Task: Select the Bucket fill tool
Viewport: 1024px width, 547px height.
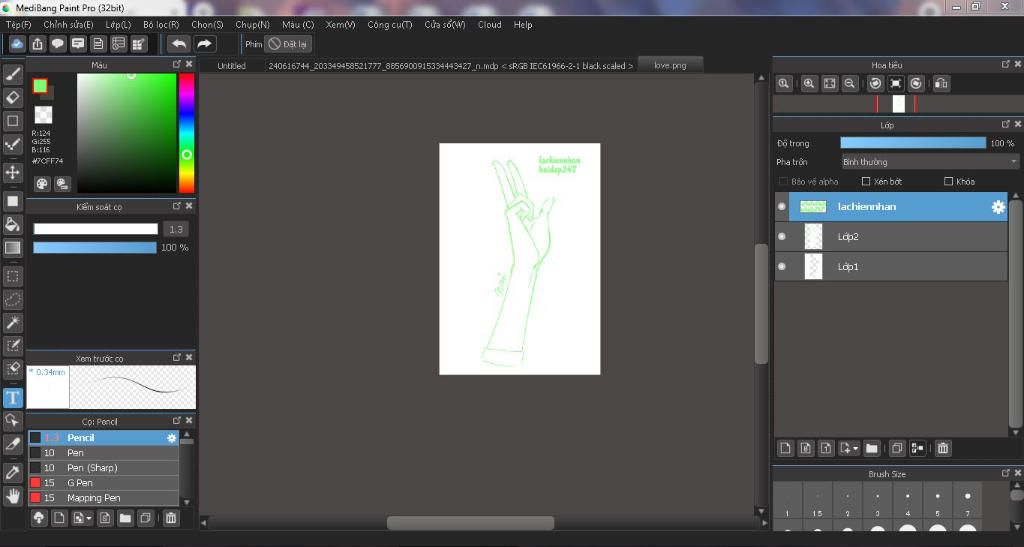Action: pos(12,224)
